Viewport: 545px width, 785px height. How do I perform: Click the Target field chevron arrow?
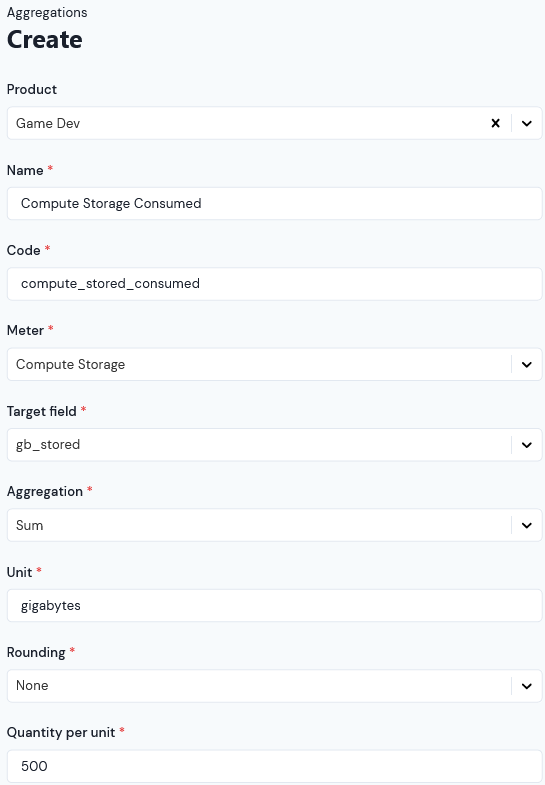point(526,445)
